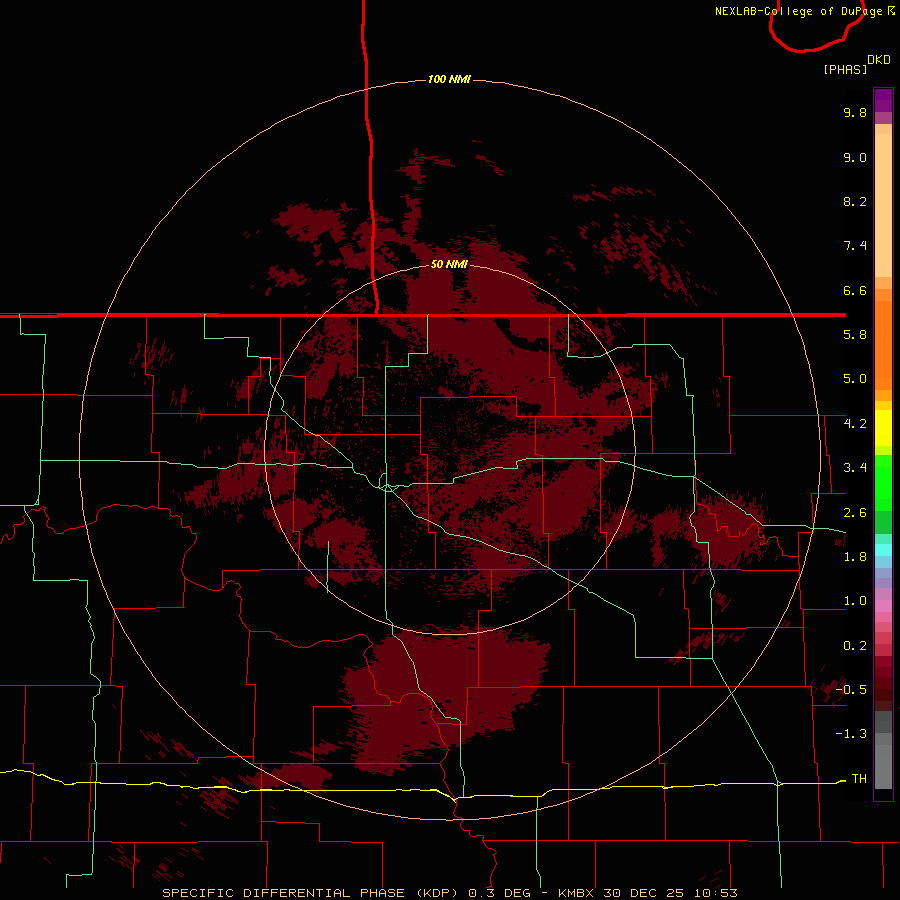
Task: Click the "SPECIFIC DIFFERENTIAL PHASE (KDP)" footer caption
Action: coord(310,893)
